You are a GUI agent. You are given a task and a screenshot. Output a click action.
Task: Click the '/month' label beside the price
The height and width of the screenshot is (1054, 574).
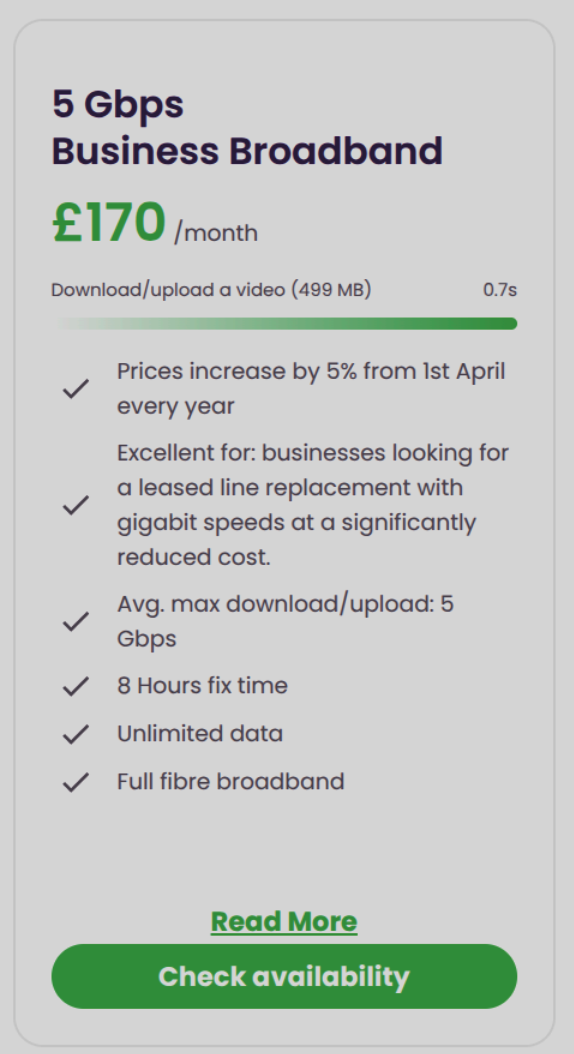point(216,233)
